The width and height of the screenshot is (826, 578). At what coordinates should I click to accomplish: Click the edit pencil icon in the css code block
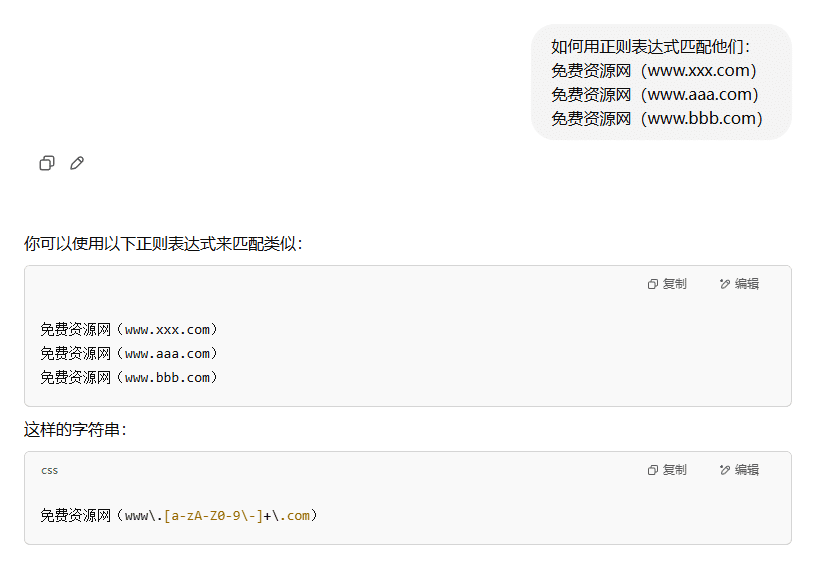tap(725, 470)
